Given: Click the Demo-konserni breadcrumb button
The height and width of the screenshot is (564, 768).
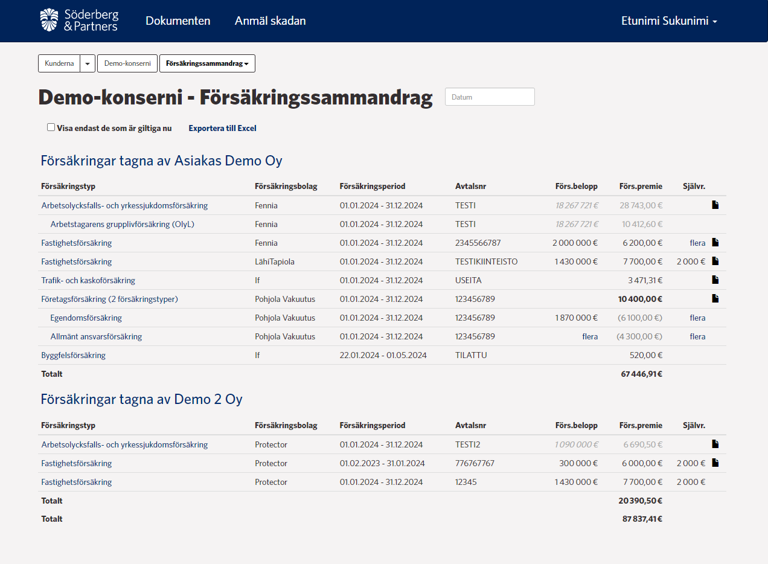Looking at the screenshot, I should 127,64.
